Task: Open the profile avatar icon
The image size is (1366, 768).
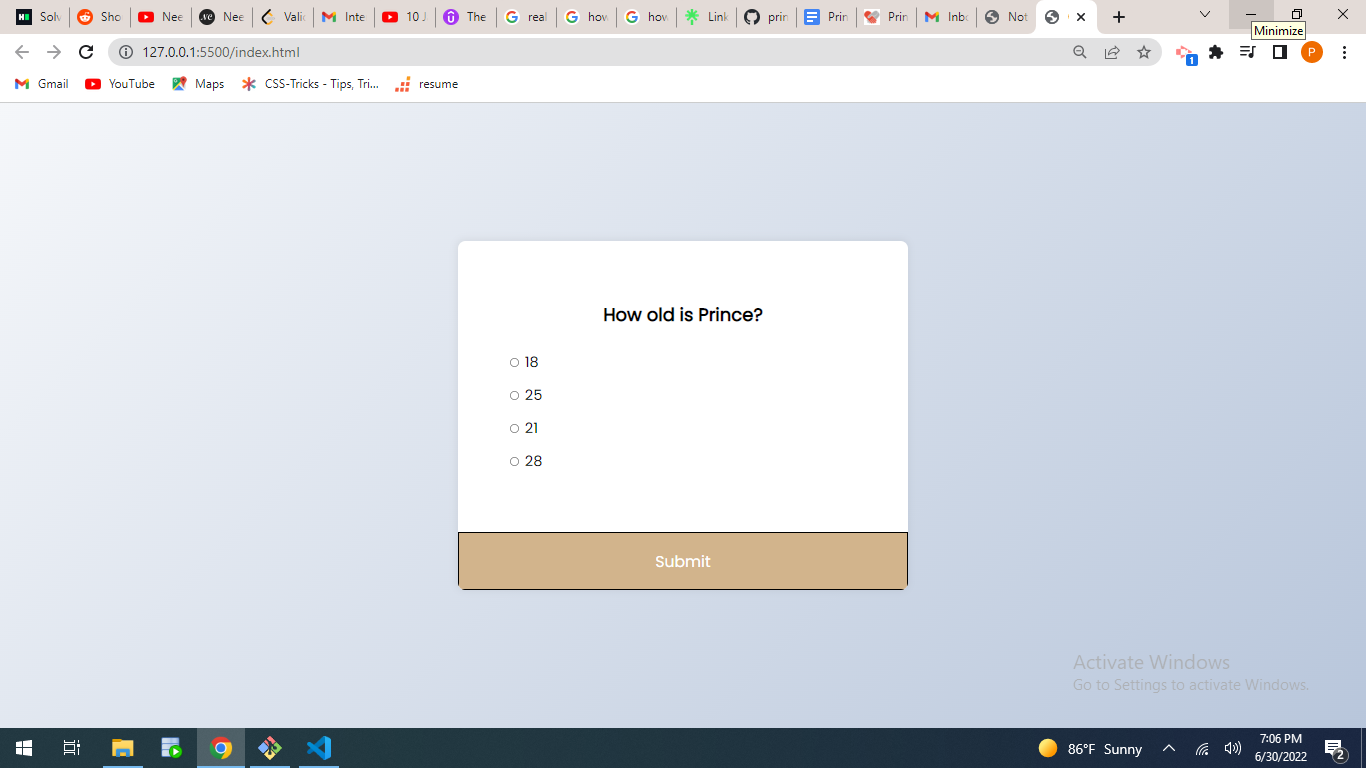Action: click(1311, 52)
